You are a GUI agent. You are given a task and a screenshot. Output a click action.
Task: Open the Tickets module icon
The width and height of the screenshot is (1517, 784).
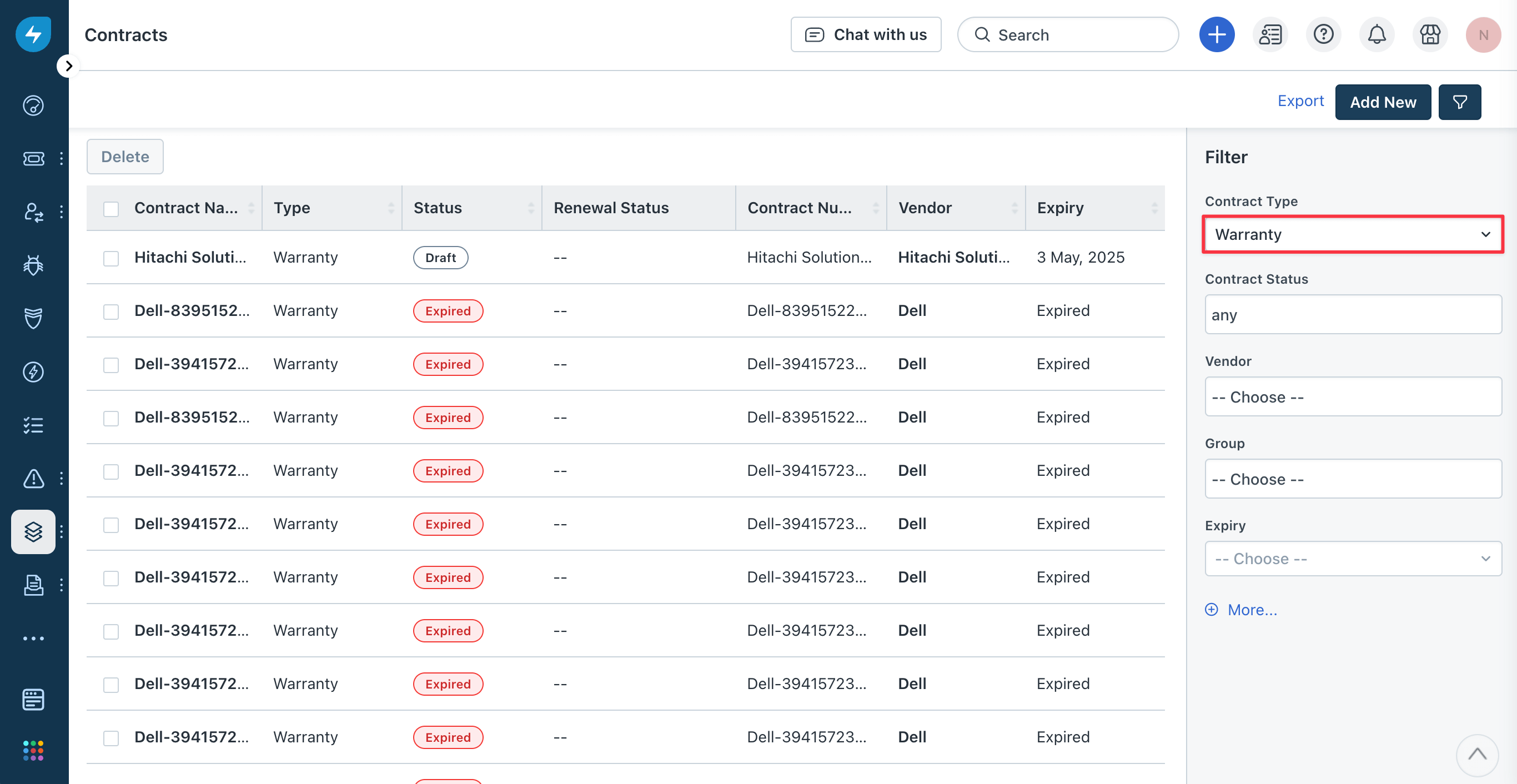point(33,158)
